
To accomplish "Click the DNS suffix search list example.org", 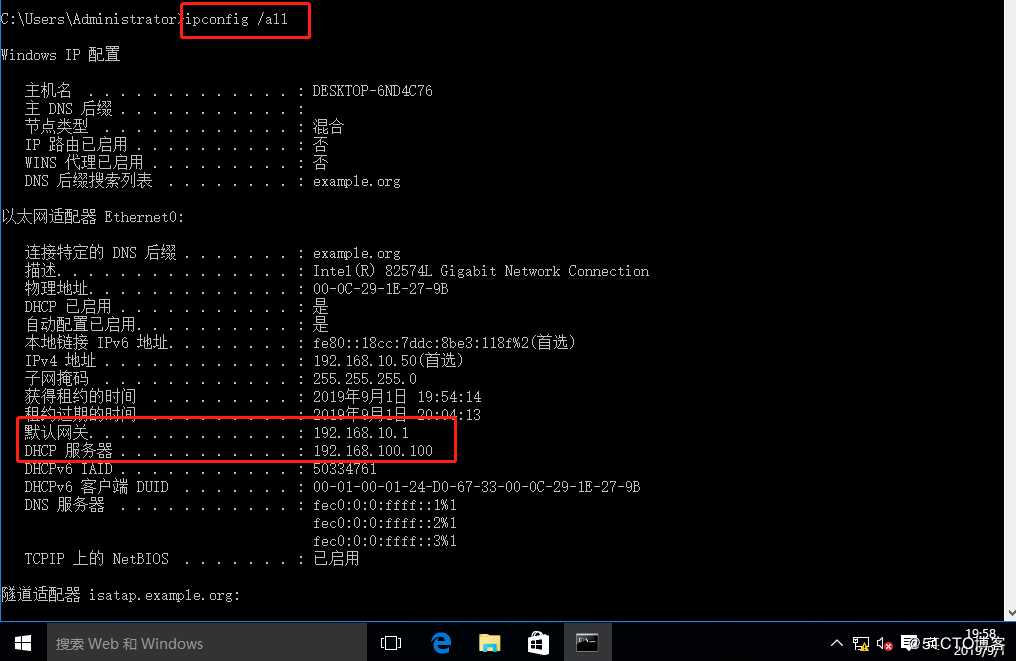I will coord(356,181).
